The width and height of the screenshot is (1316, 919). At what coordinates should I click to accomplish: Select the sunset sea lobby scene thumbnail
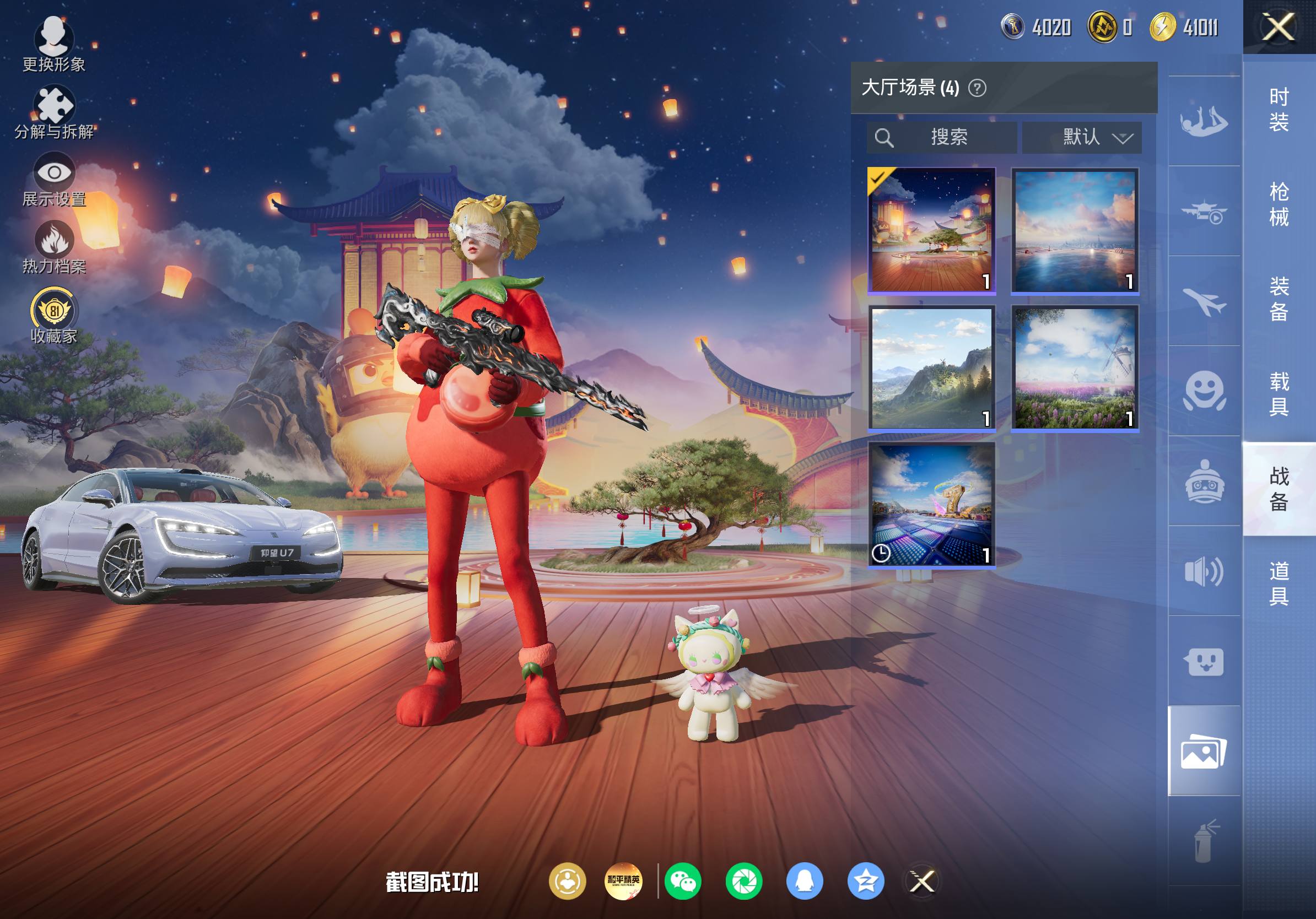click(1075, 231)
